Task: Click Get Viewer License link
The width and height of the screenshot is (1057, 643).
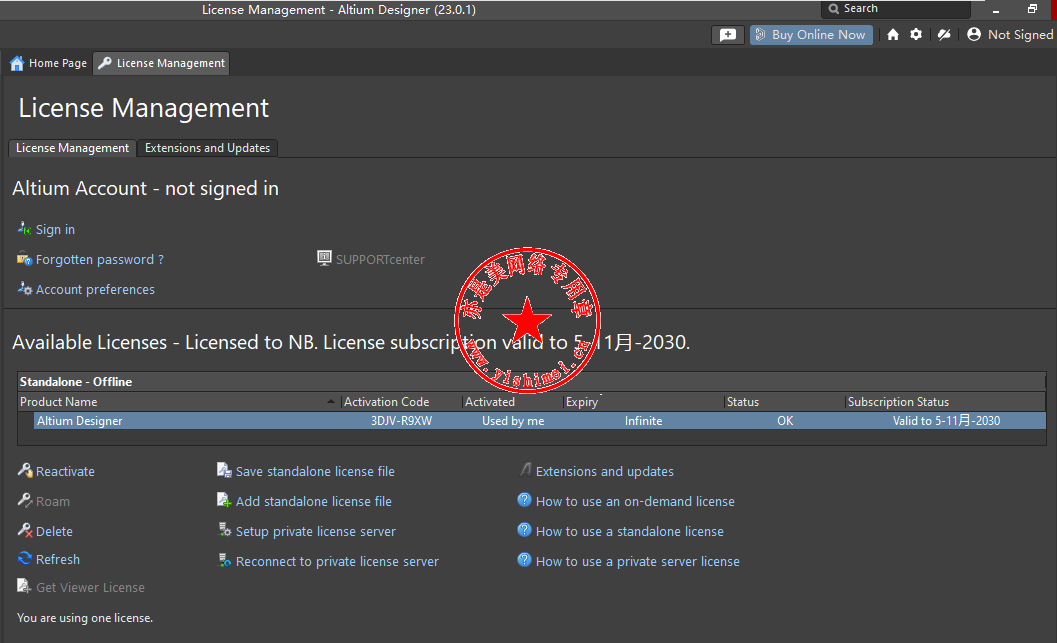Action: coord(90,588)
